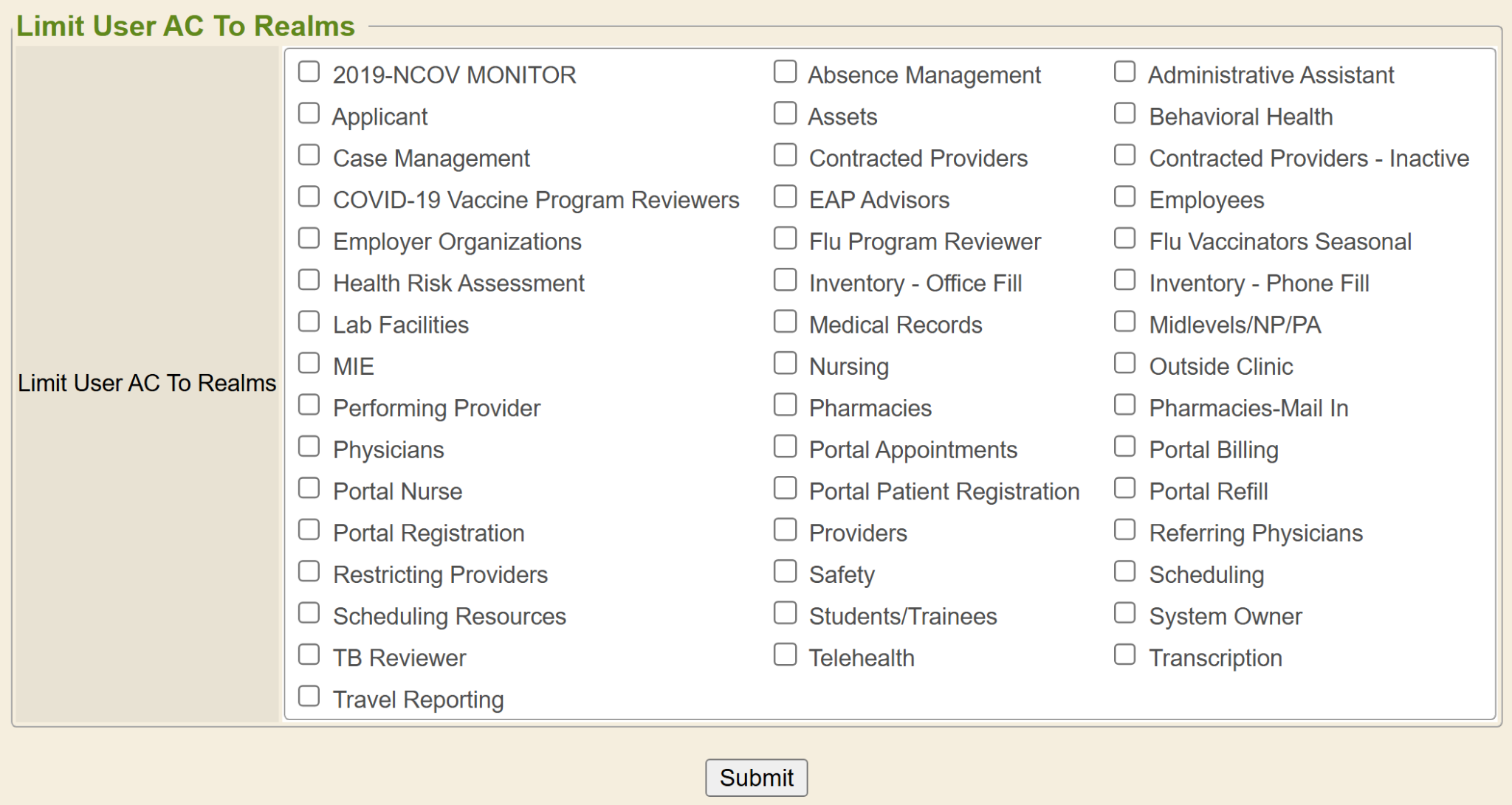Enable the EAP Advisors checkbox
This screenshot has width=1512, height=805.
pos(785,197)
